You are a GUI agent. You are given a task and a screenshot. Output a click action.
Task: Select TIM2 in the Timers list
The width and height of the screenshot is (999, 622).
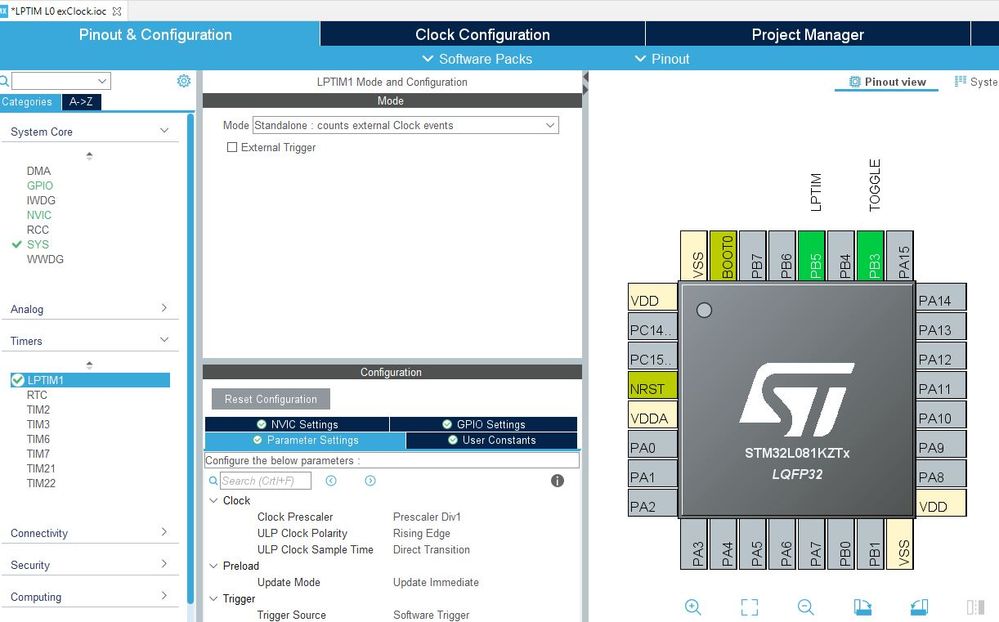pyautogui.click(x=38, y=410)
